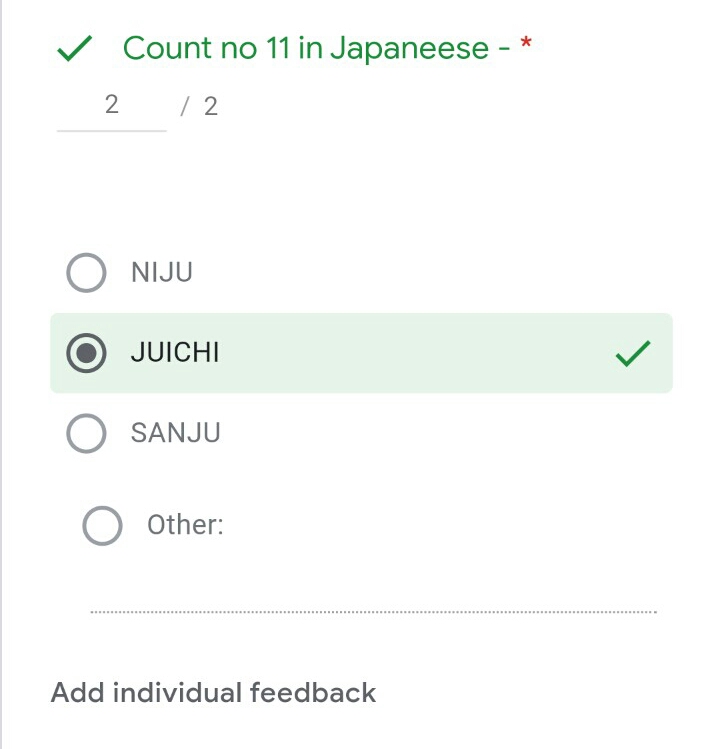Click the highlighted green correct-answer row
This screenshot has height=749, width=720.
coord(400,353)
